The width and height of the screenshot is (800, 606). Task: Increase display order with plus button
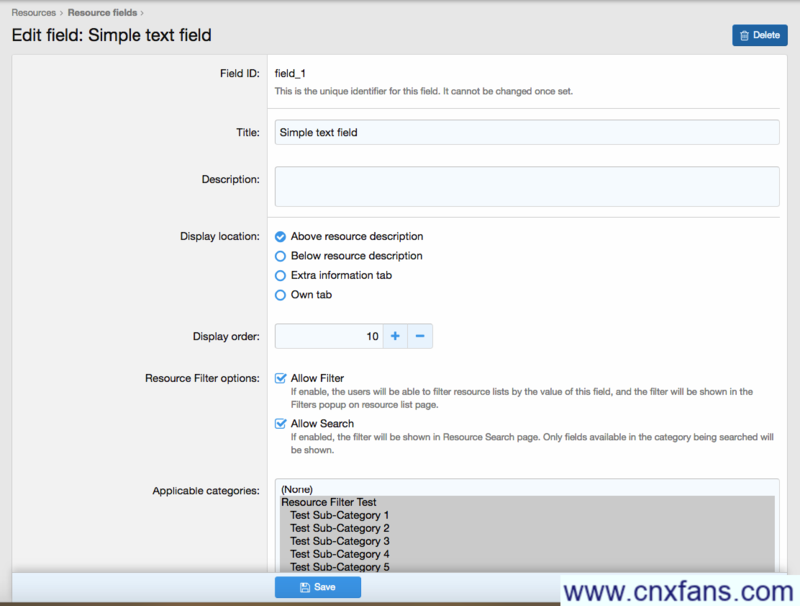pyautogui.click(x=395, y=336)
